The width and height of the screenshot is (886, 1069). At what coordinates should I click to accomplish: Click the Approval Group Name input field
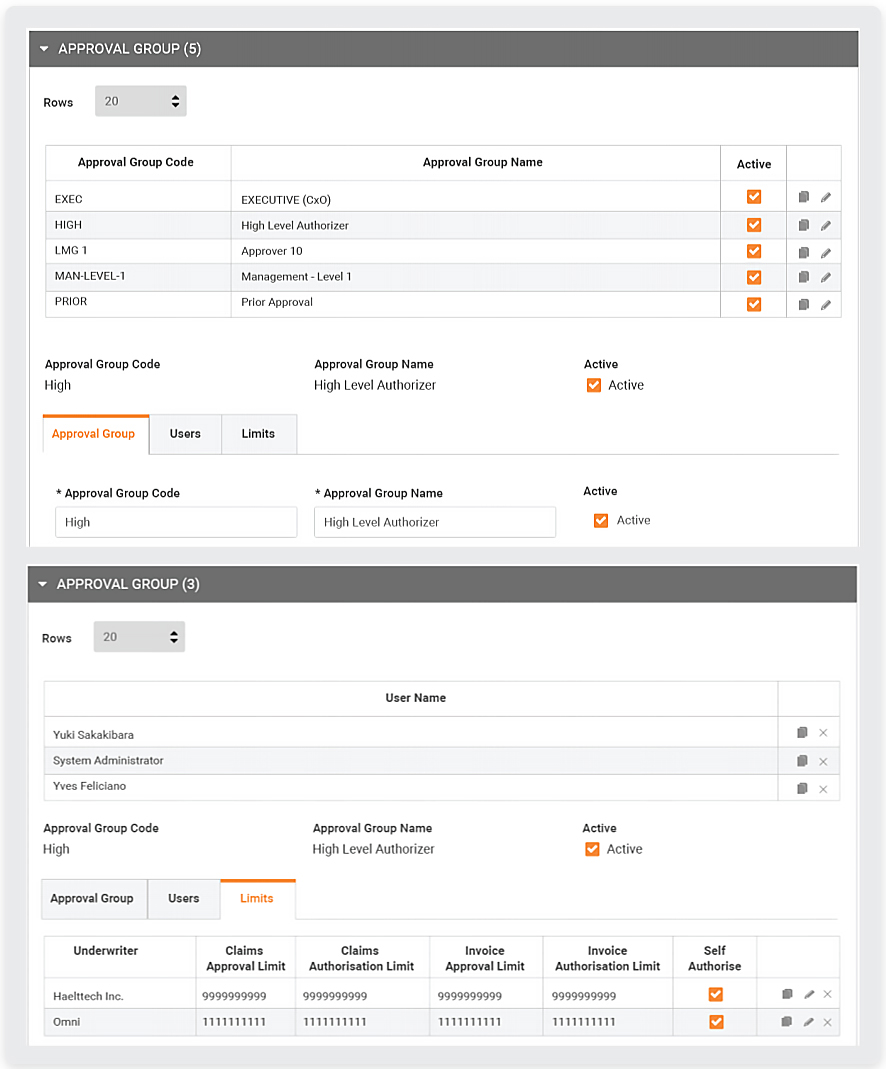434,522
